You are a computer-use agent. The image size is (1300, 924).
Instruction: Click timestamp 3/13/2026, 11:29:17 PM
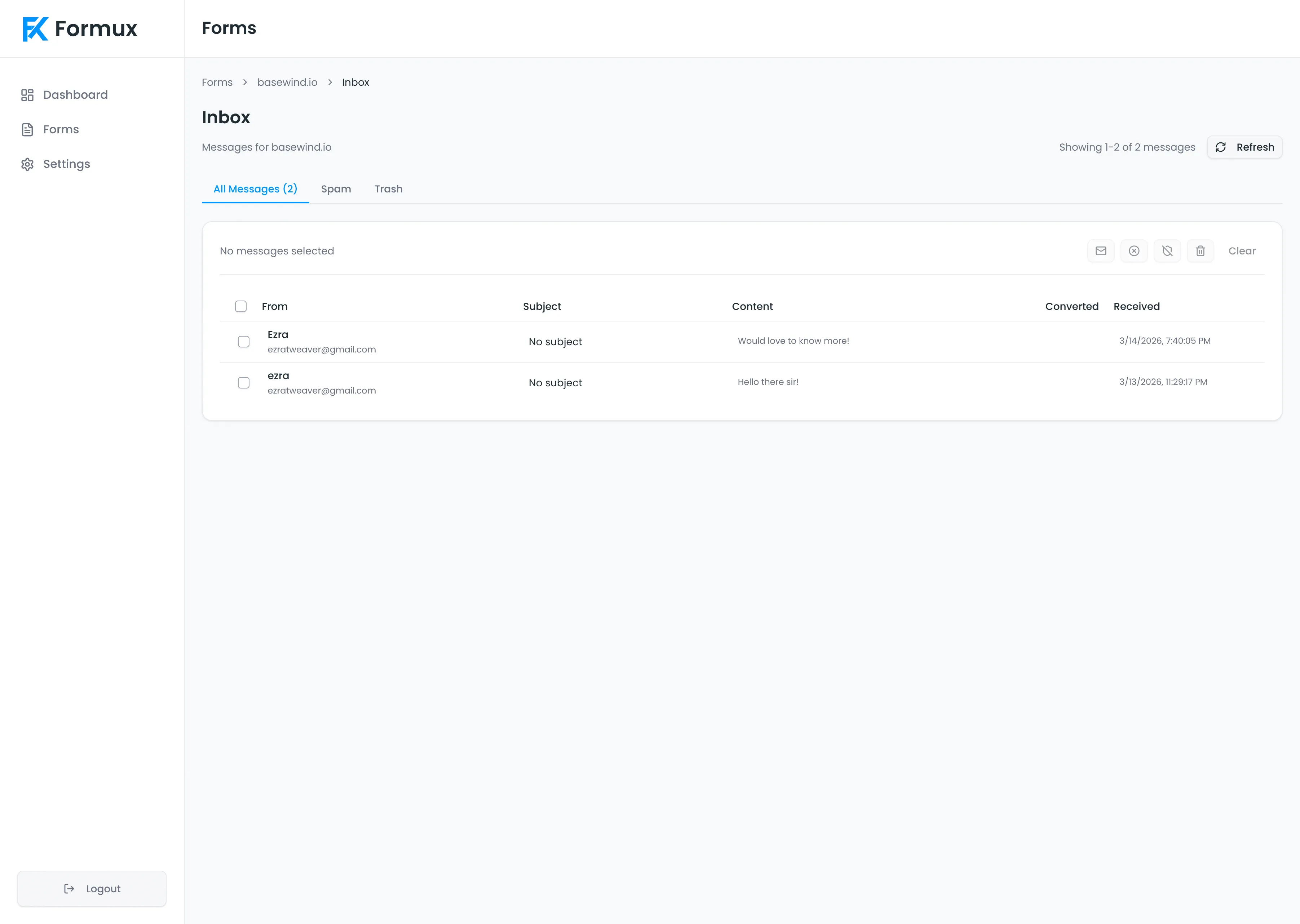point(1163,382)
